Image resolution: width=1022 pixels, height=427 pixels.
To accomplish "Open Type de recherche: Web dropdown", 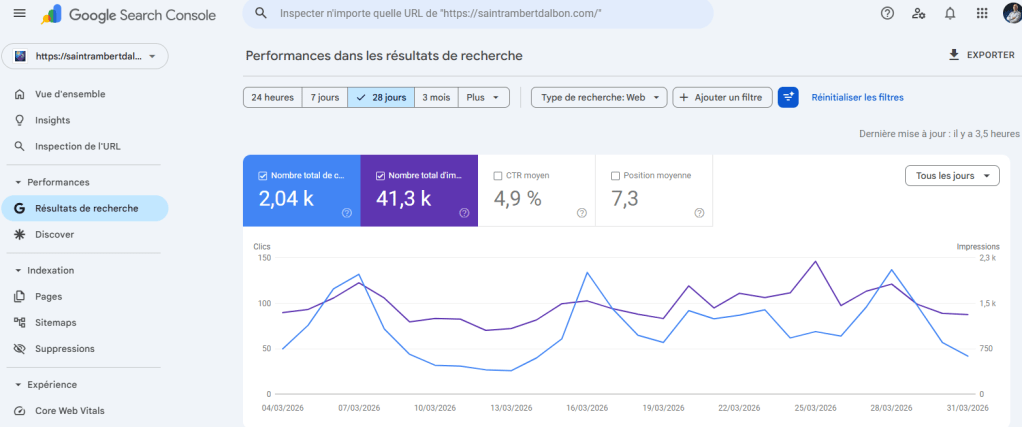I will [x=599, y=97].
